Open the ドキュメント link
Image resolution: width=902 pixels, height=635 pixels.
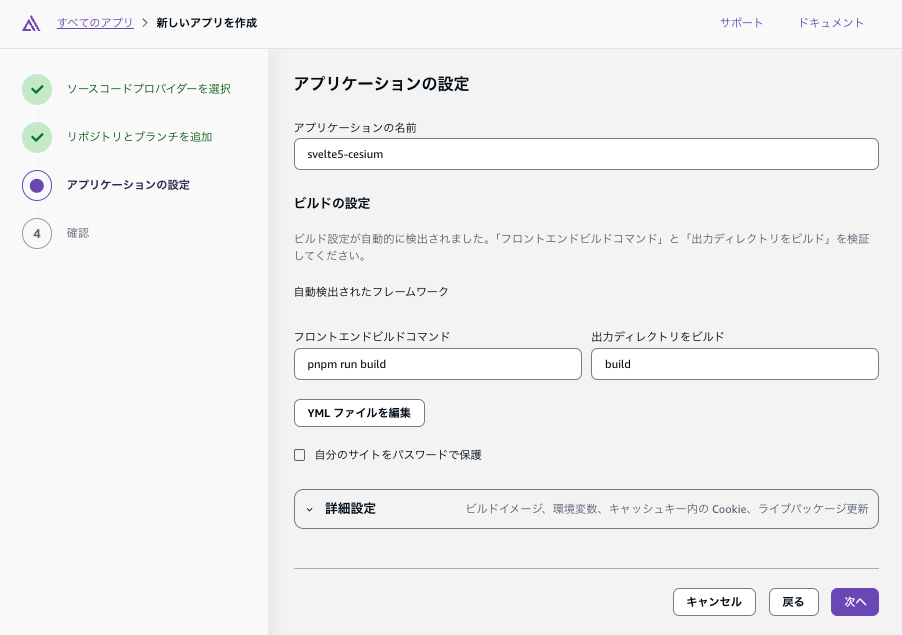830,23
